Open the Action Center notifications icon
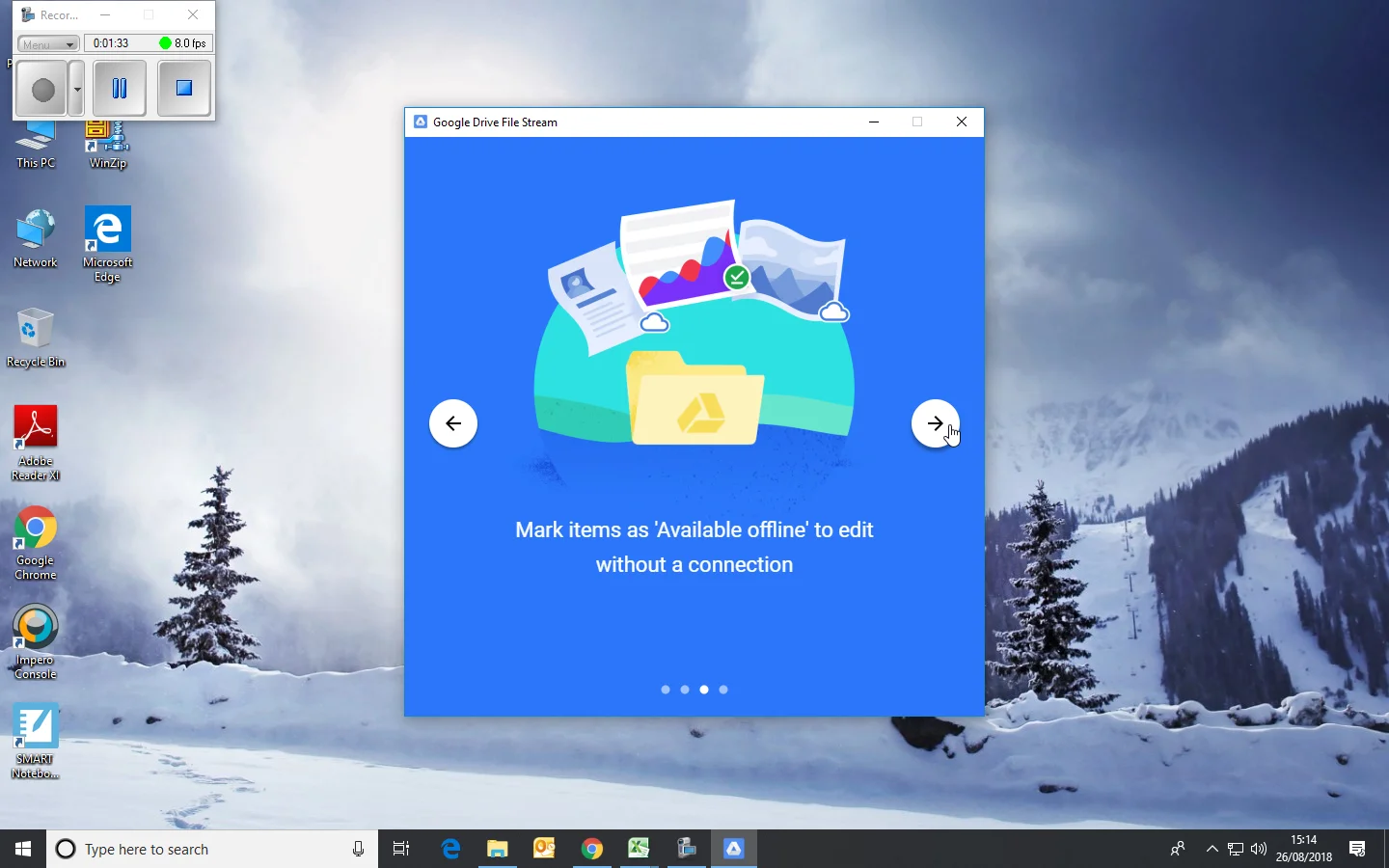The image size is (1389, 868). [x=1357, y=849]
